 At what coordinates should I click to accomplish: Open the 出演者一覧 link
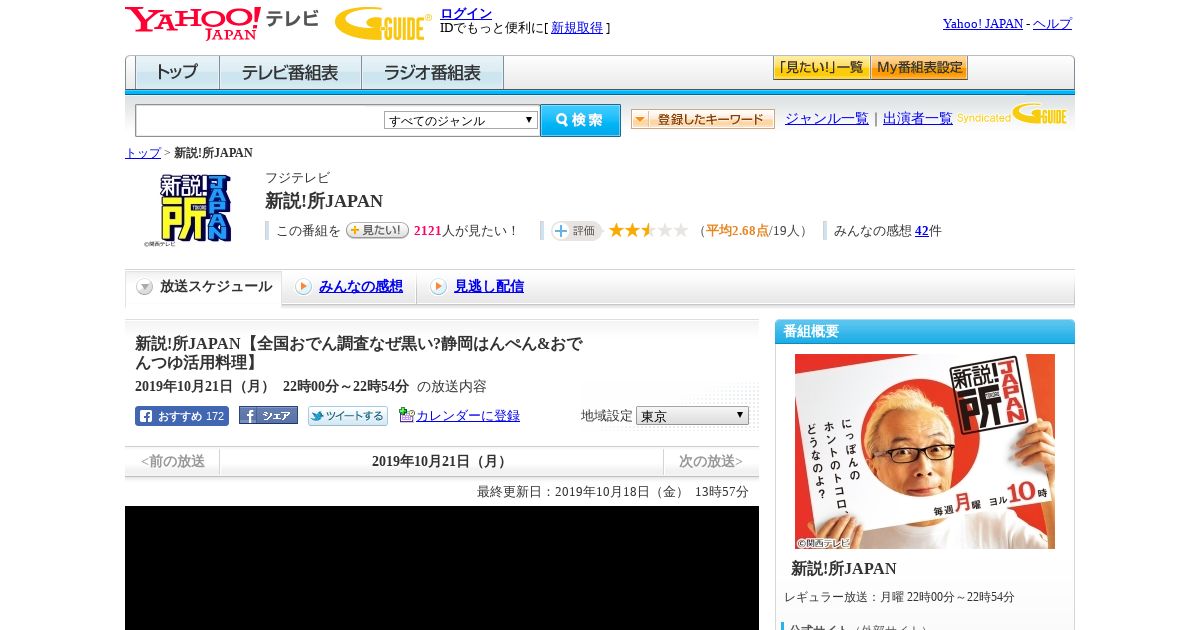click(918, 119)
